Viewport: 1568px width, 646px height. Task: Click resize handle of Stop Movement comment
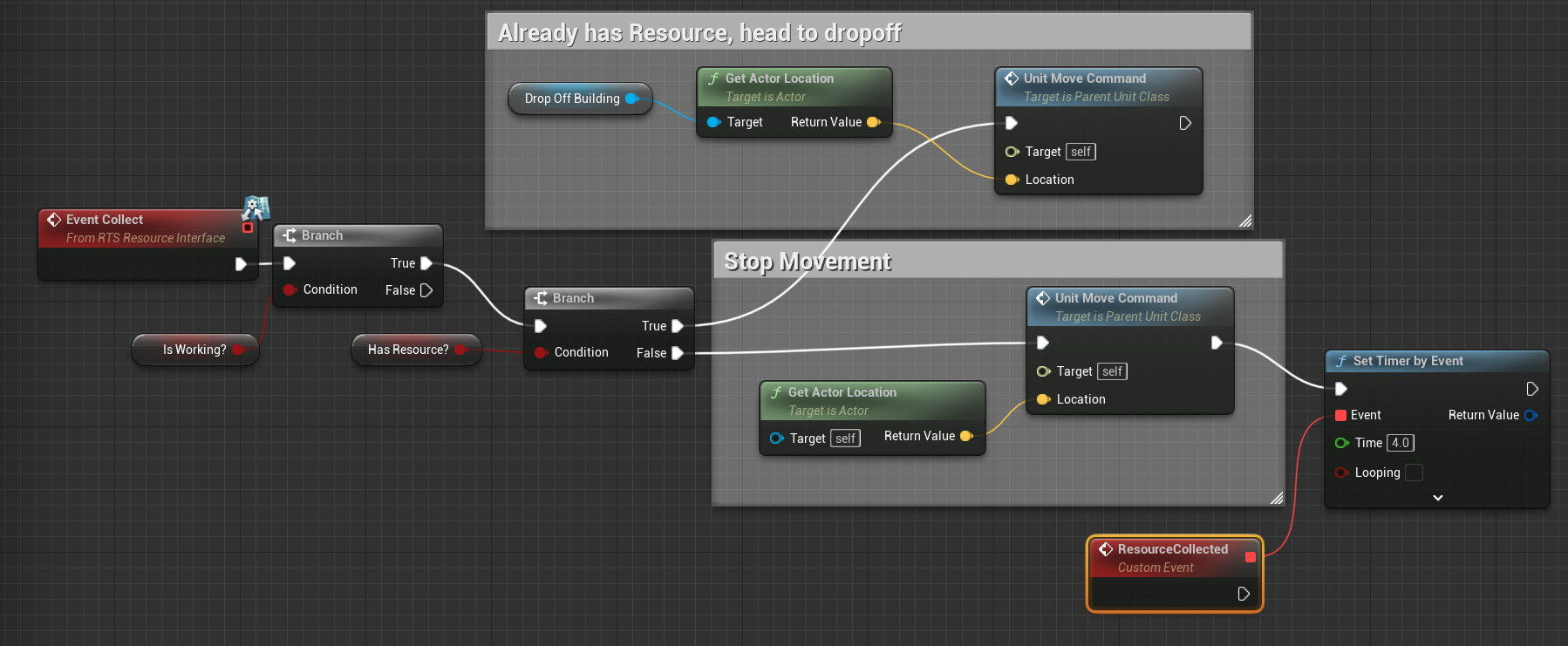point(1277,498)
